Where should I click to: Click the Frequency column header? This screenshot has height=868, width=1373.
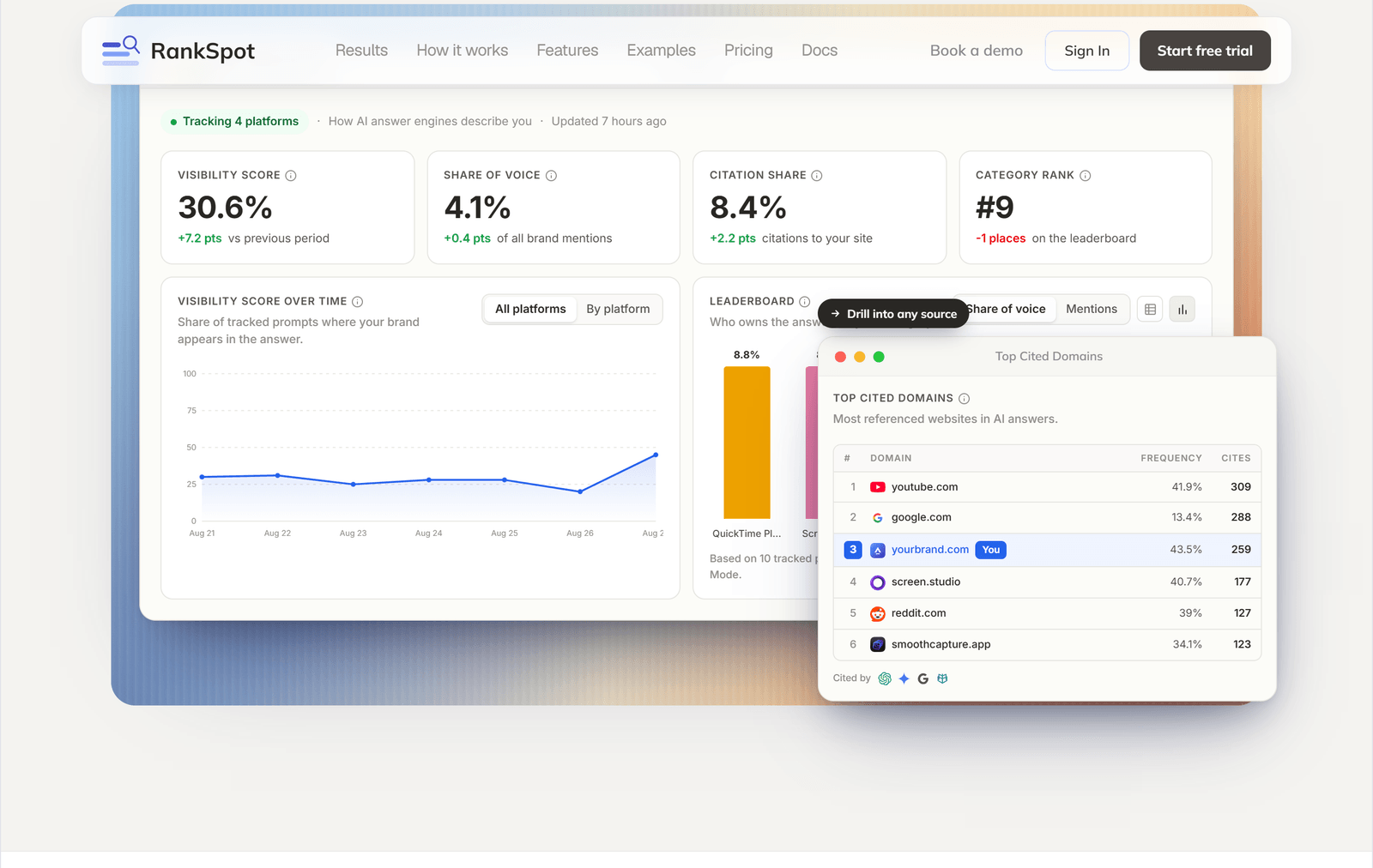point(1171,458)
